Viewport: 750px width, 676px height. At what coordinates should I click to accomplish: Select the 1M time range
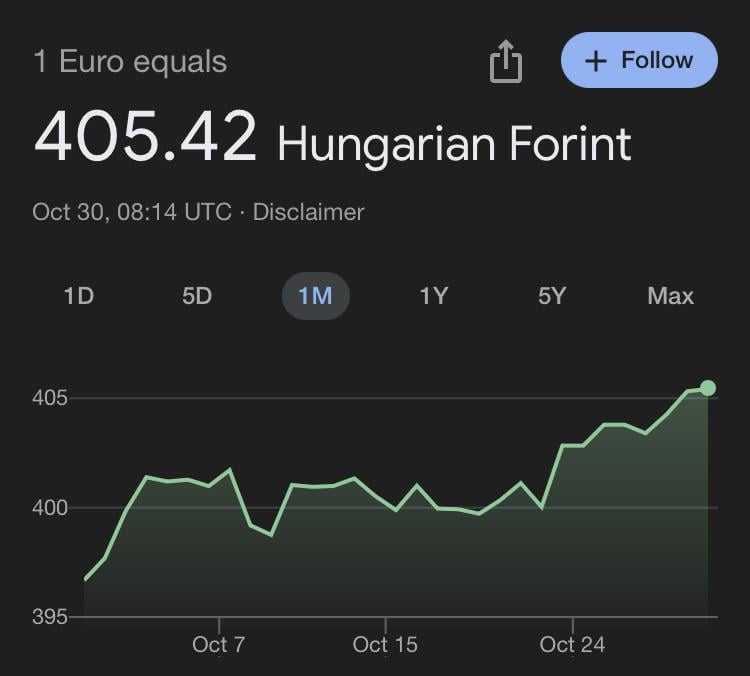coord(316,296)
